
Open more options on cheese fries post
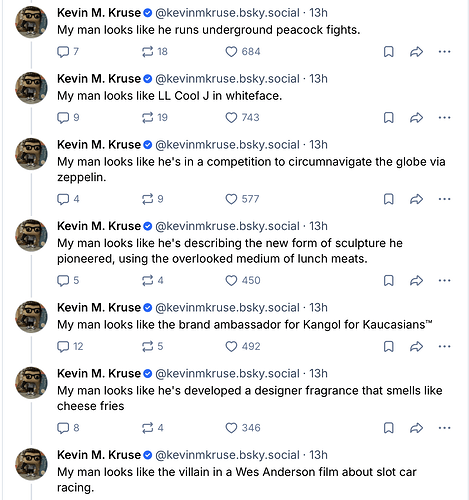coord(444,428)
